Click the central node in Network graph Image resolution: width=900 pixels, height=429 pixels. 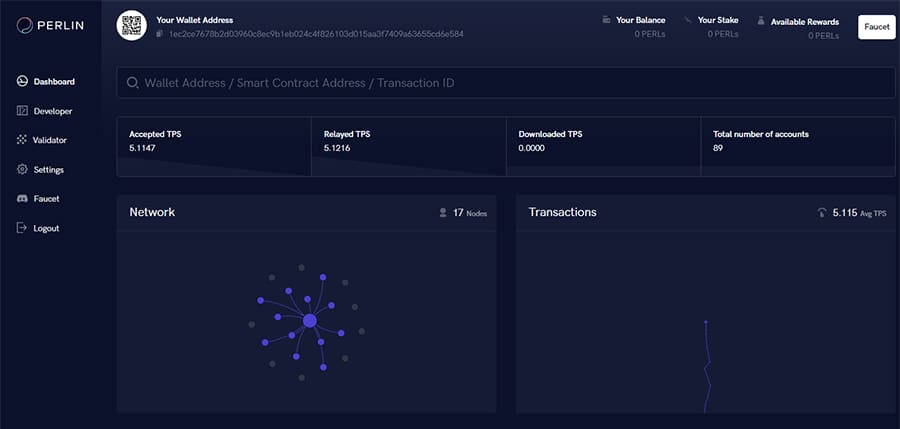(x=309, y=320)
